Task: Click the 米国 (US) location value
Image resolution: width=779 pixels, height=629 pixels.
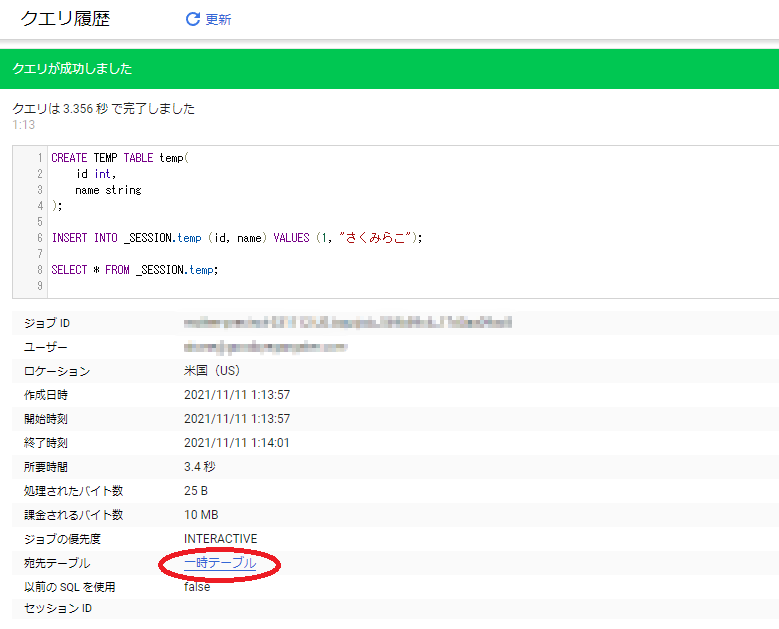Action: 212,371
